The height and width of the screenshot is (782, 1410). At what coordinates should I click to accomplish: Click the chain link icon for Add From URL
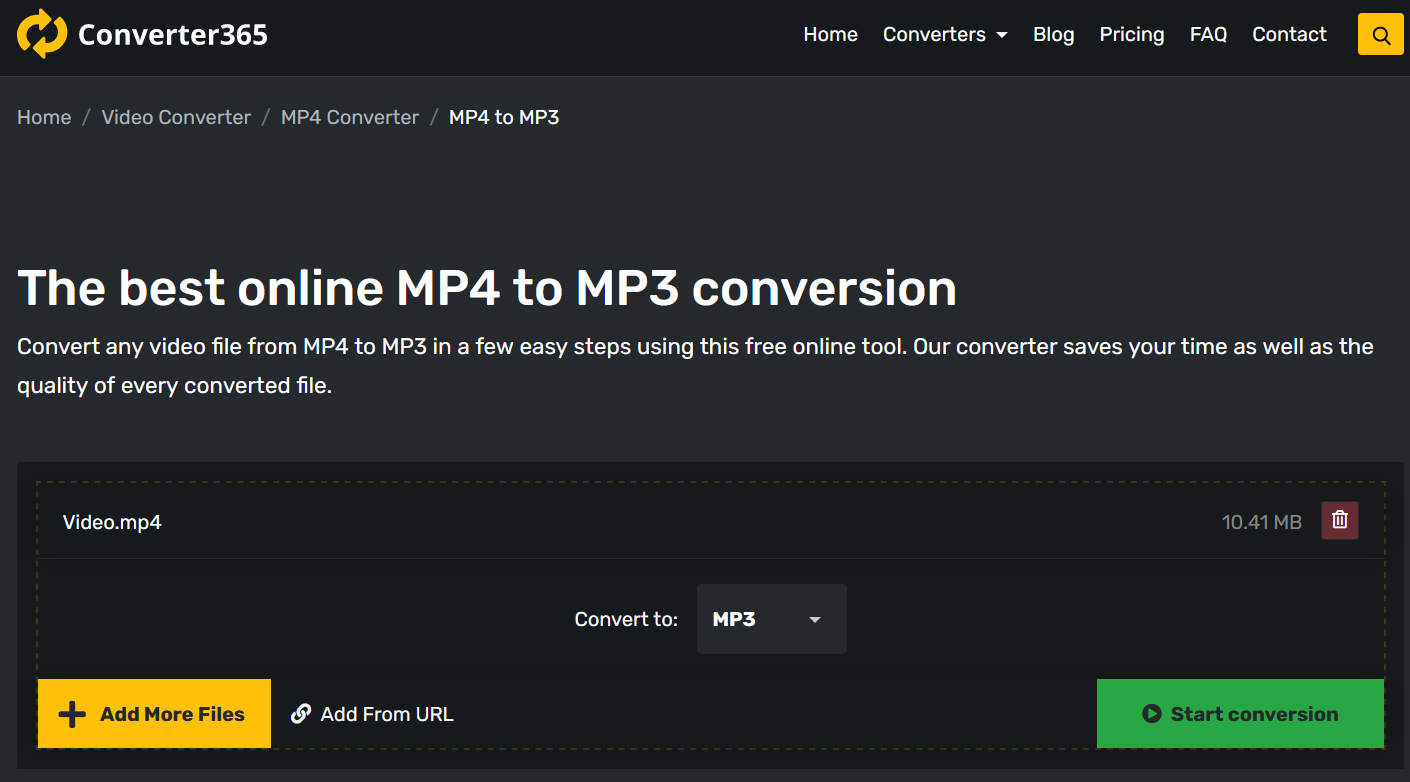coord(300,714)
